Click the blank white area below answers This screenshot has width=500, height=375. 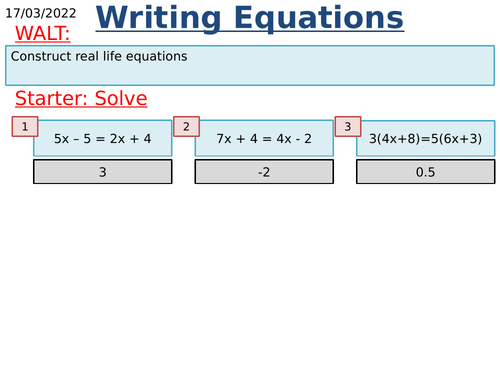(x=250, y=277)
